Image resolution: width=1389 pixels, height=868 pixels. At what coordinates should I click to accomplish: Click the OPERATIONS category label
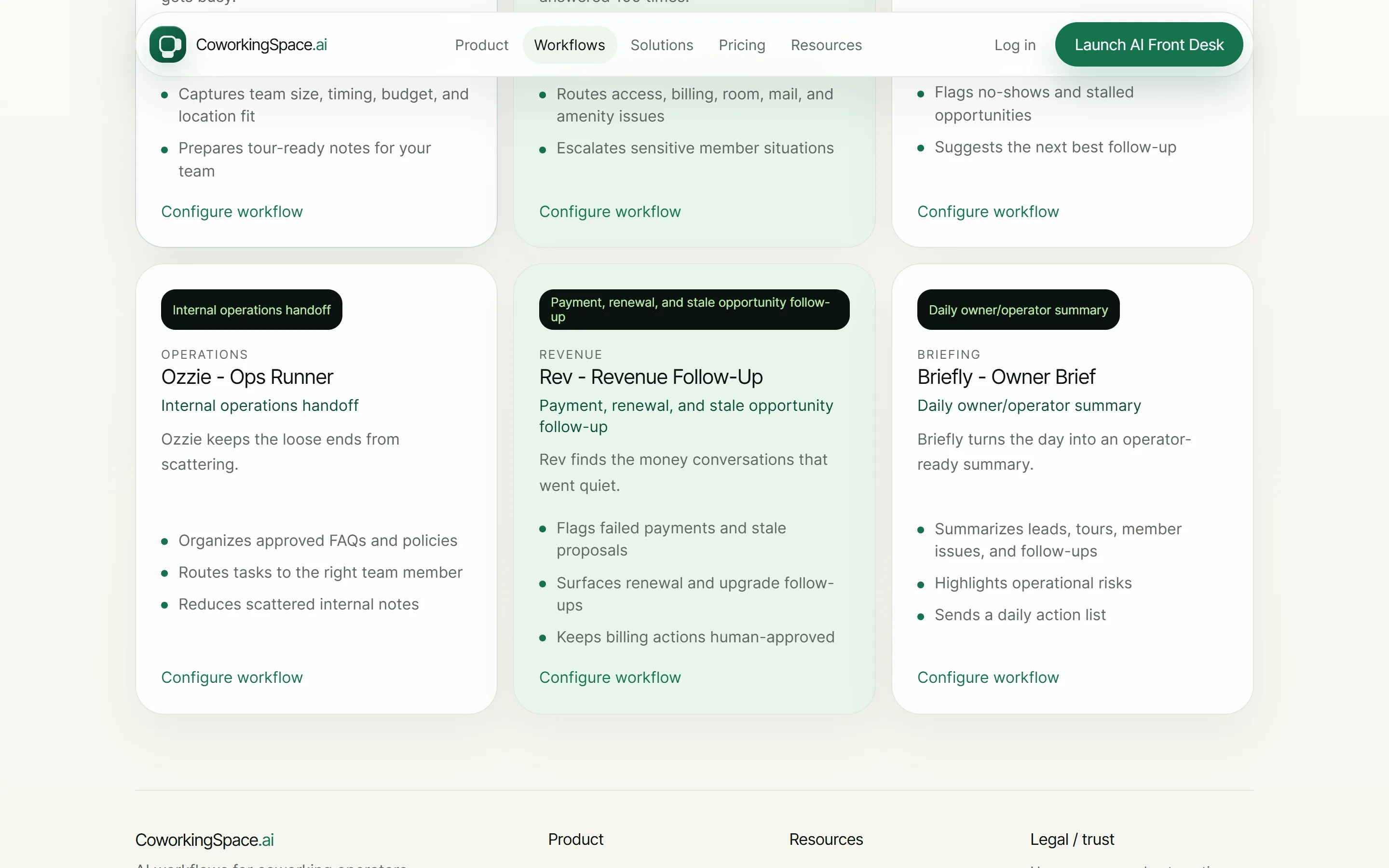[204, 355]
